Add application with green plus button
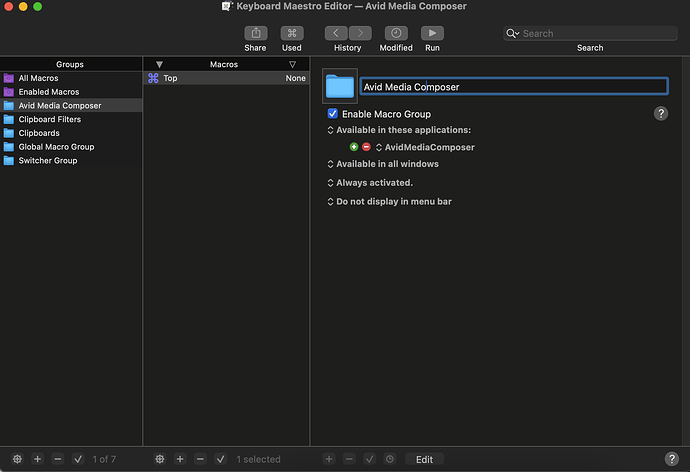This screenshot has width=690, height=472. point(354,147)
